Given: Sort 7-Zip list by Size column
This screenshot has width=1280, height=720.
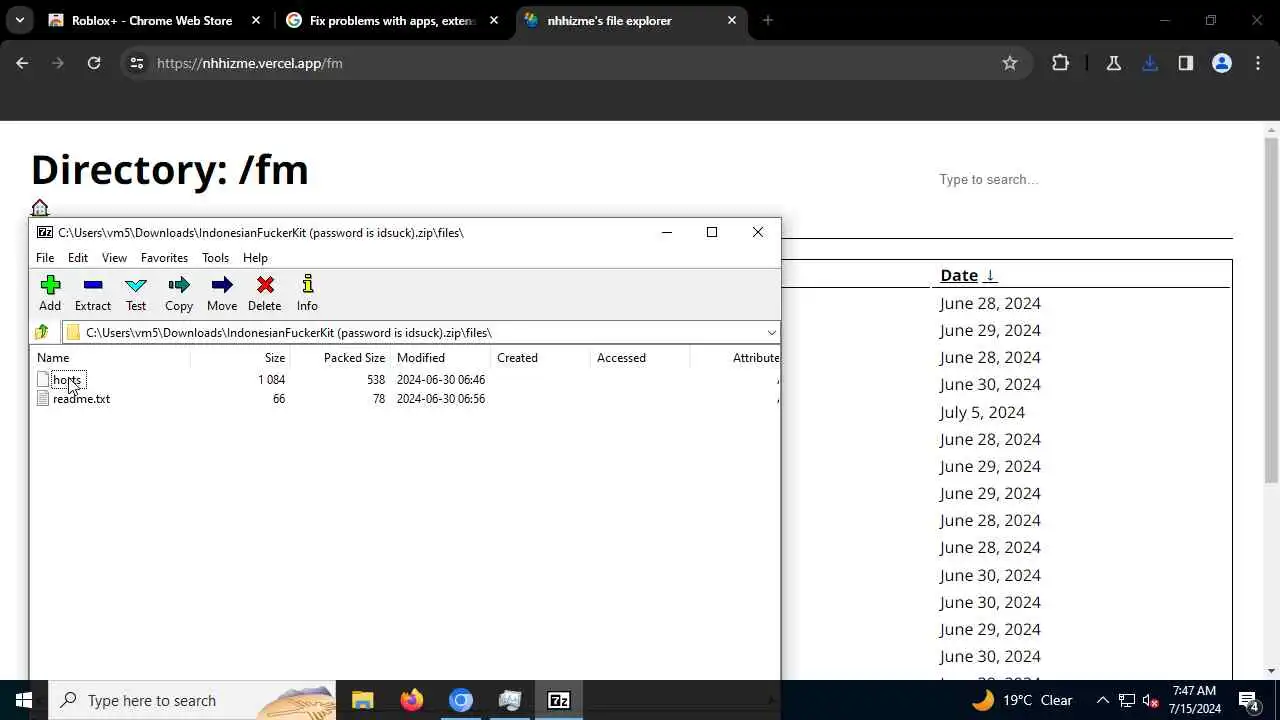Looking at the screenshot, I should coord(240,358).
